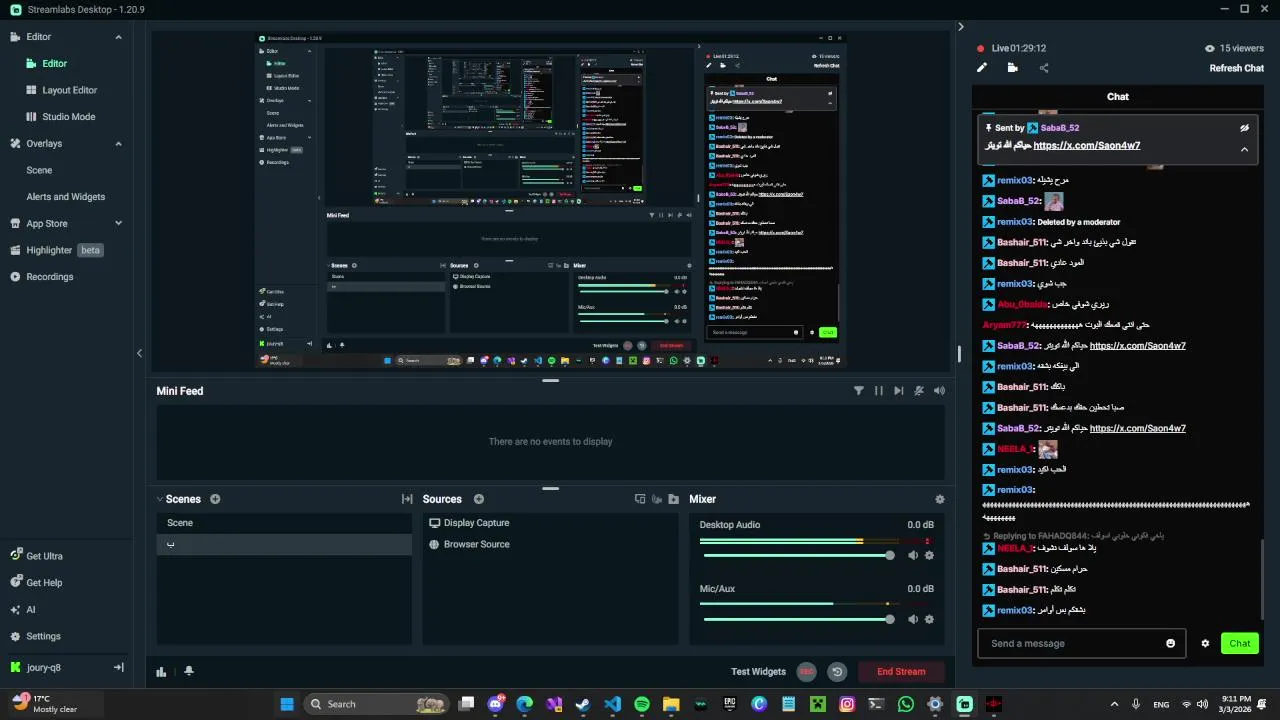
Task: Go to Alerts and Widgets
Action: (66, 197)
